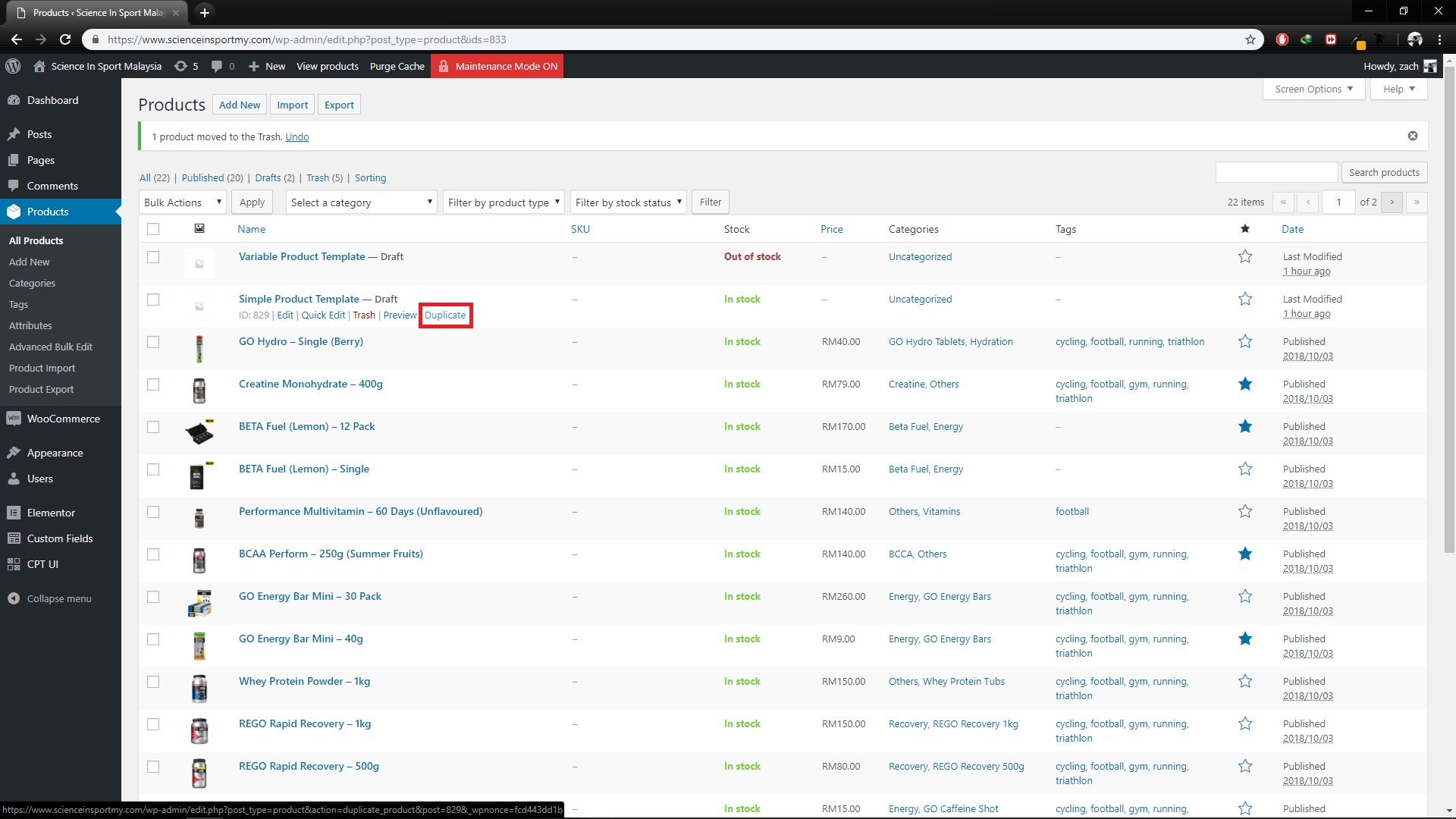This screenshot has height=819, width=1456.
Task: Open GO Hydro Single Berry product thumbnail
Action: click(x=199, y=349)
